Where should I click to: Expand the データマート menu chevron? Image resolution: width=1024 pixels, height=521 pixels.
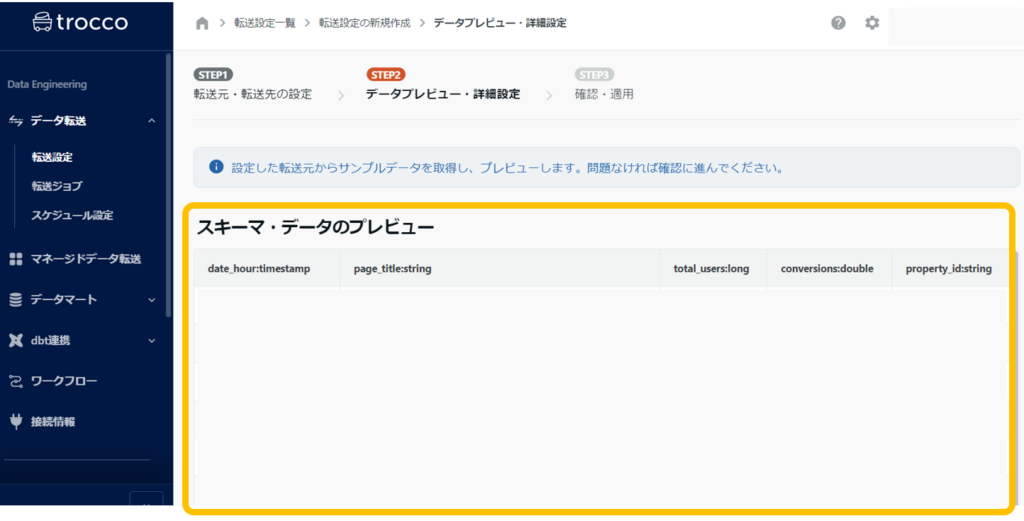coord(151,299)
